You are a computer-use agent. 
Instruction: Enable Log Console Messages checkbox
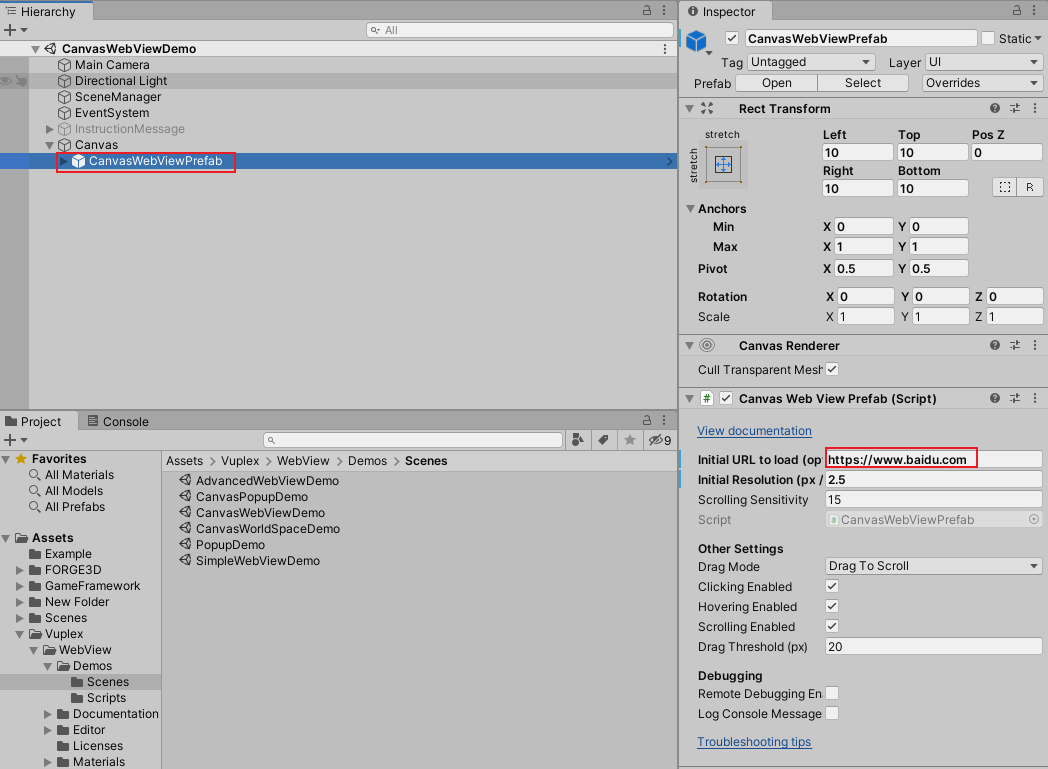tap(832, 713)
